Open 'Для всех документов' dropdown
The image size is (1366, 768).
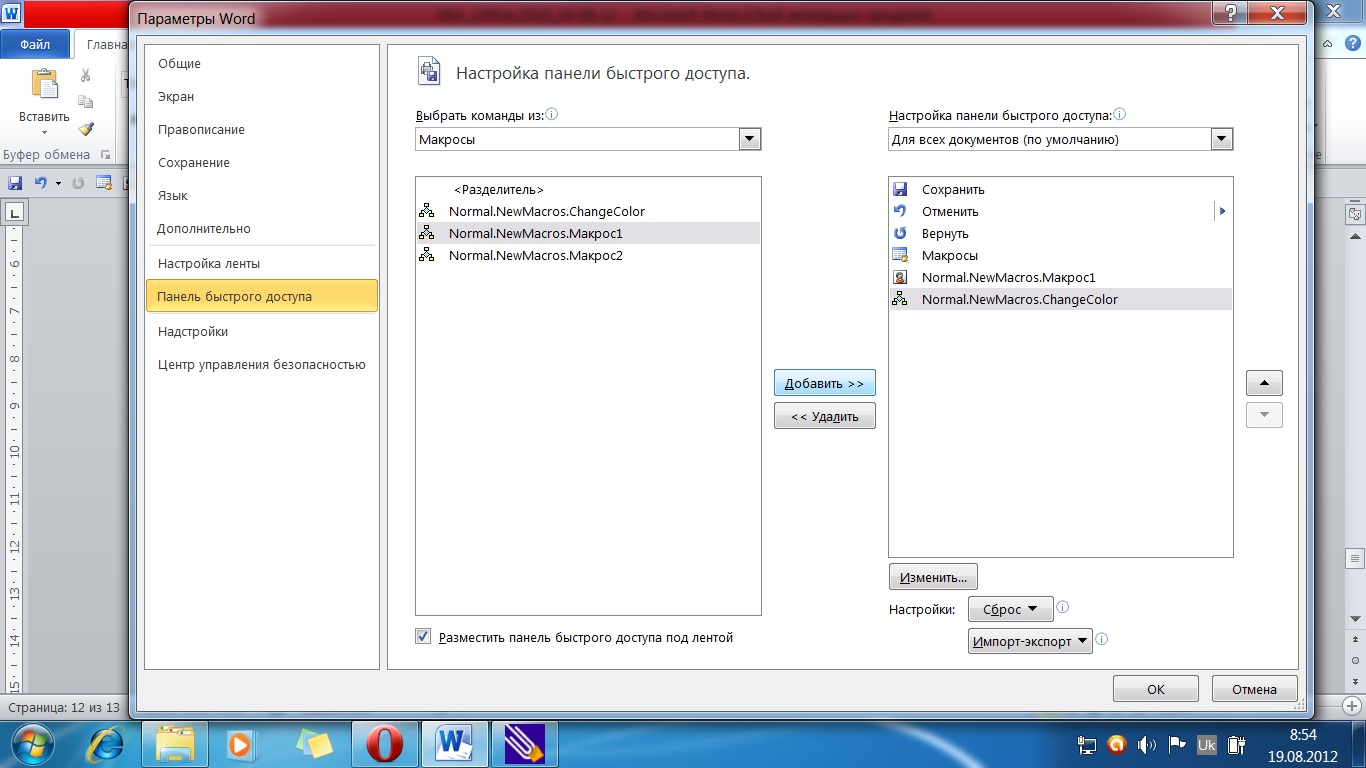tap(1222, 140)
